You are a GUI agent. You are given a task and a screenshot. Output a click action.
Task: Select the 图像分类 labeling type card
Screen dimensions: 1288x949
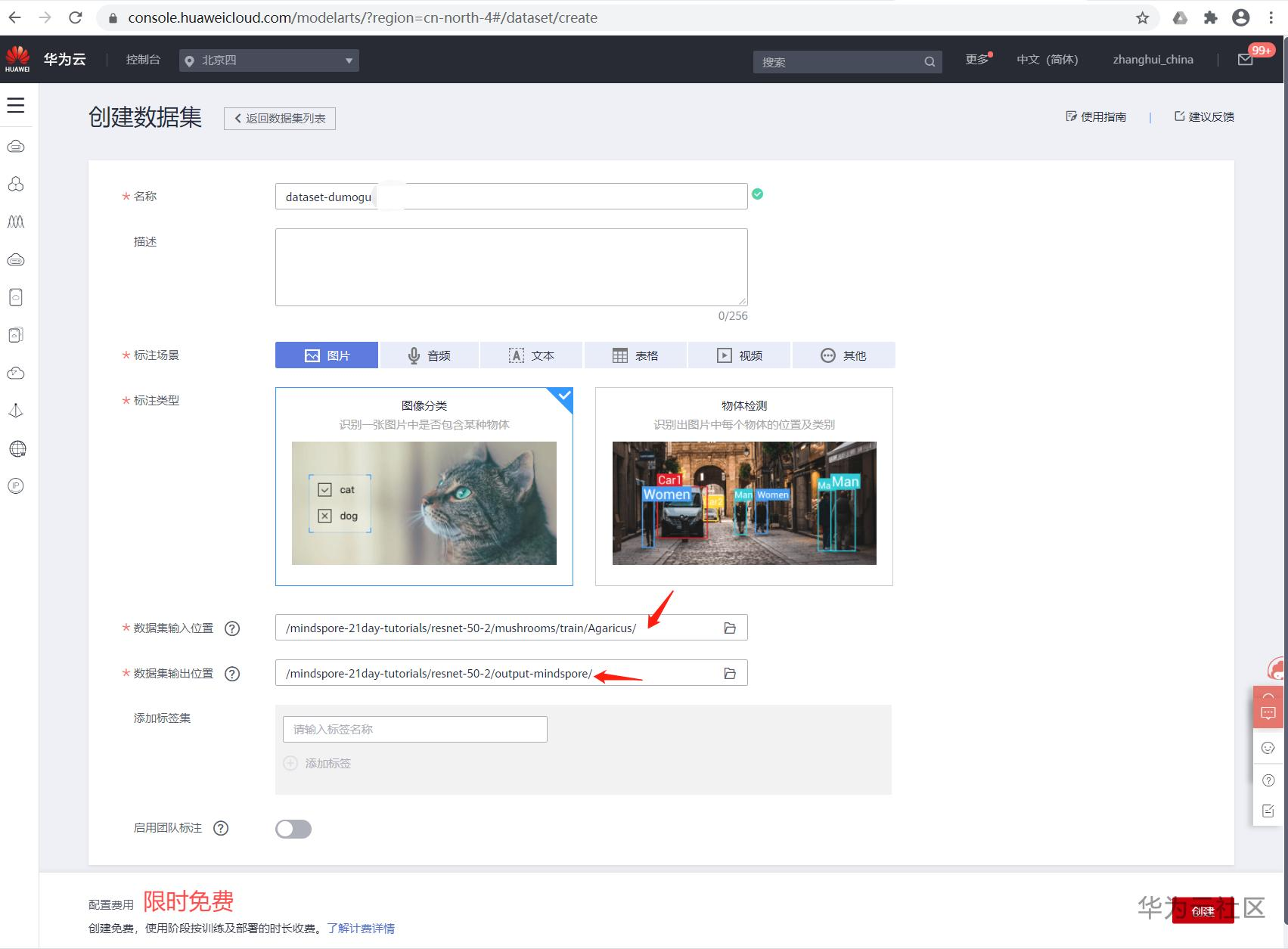coord(424,488)
